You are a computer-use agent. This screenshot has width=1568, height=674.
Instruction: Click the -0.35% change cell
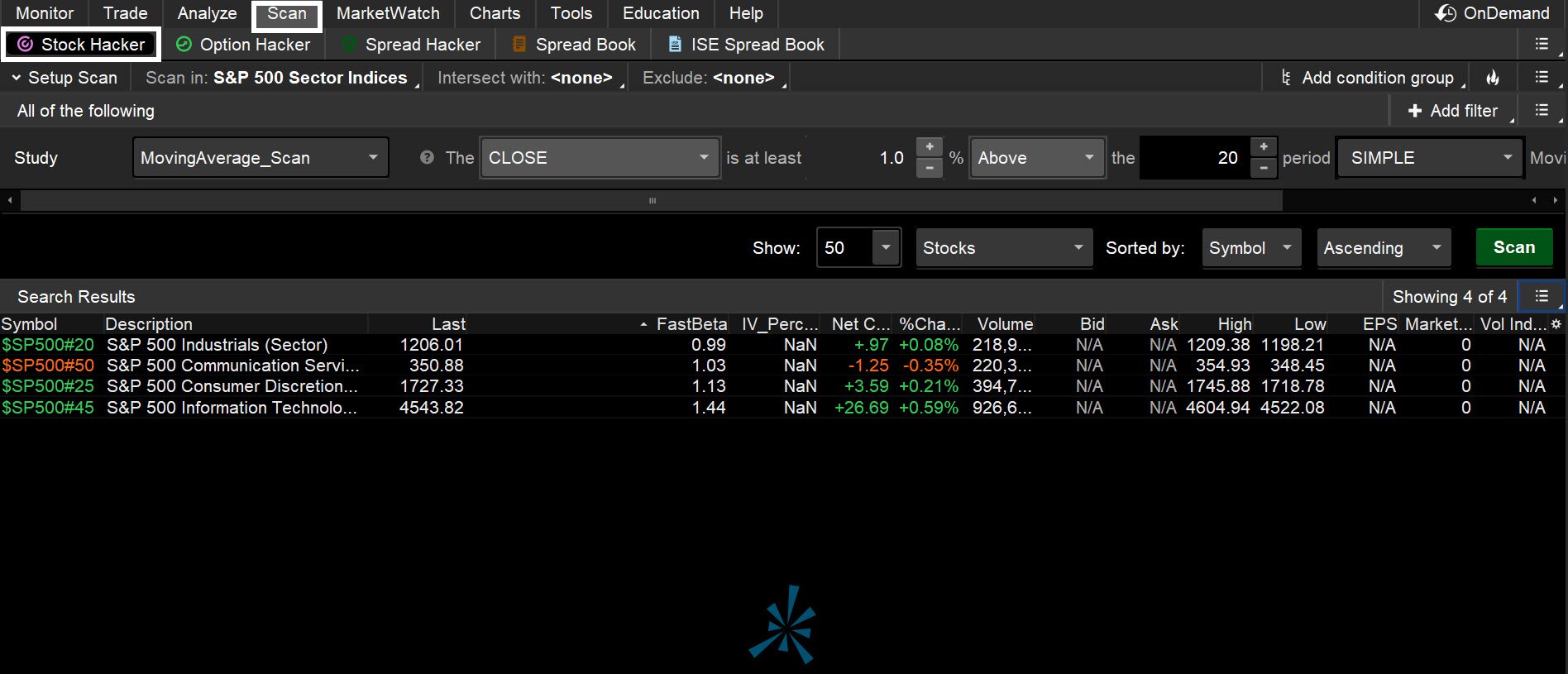930,366
